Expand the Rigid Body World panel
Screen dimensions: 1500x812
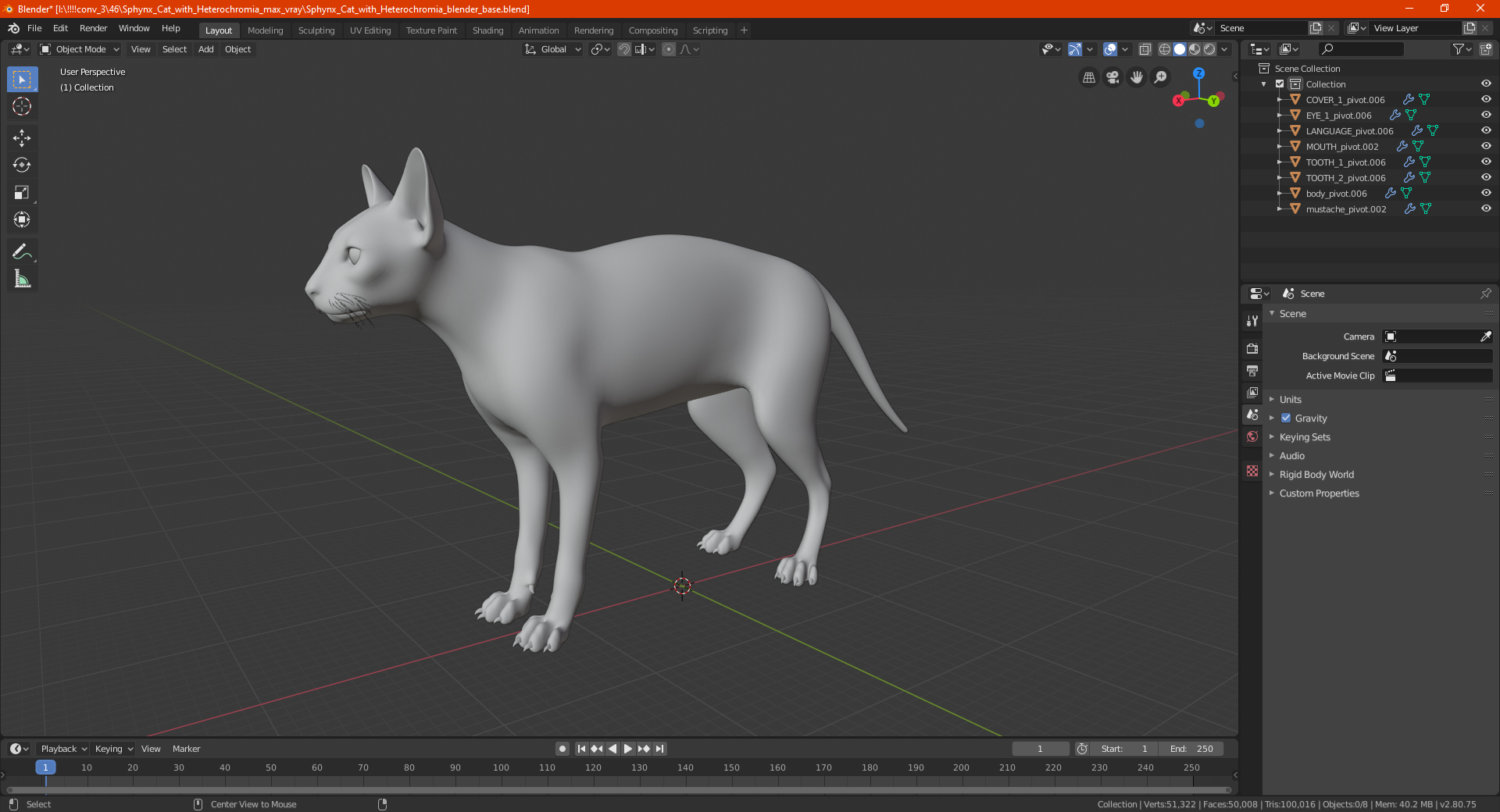(1316, 475)
